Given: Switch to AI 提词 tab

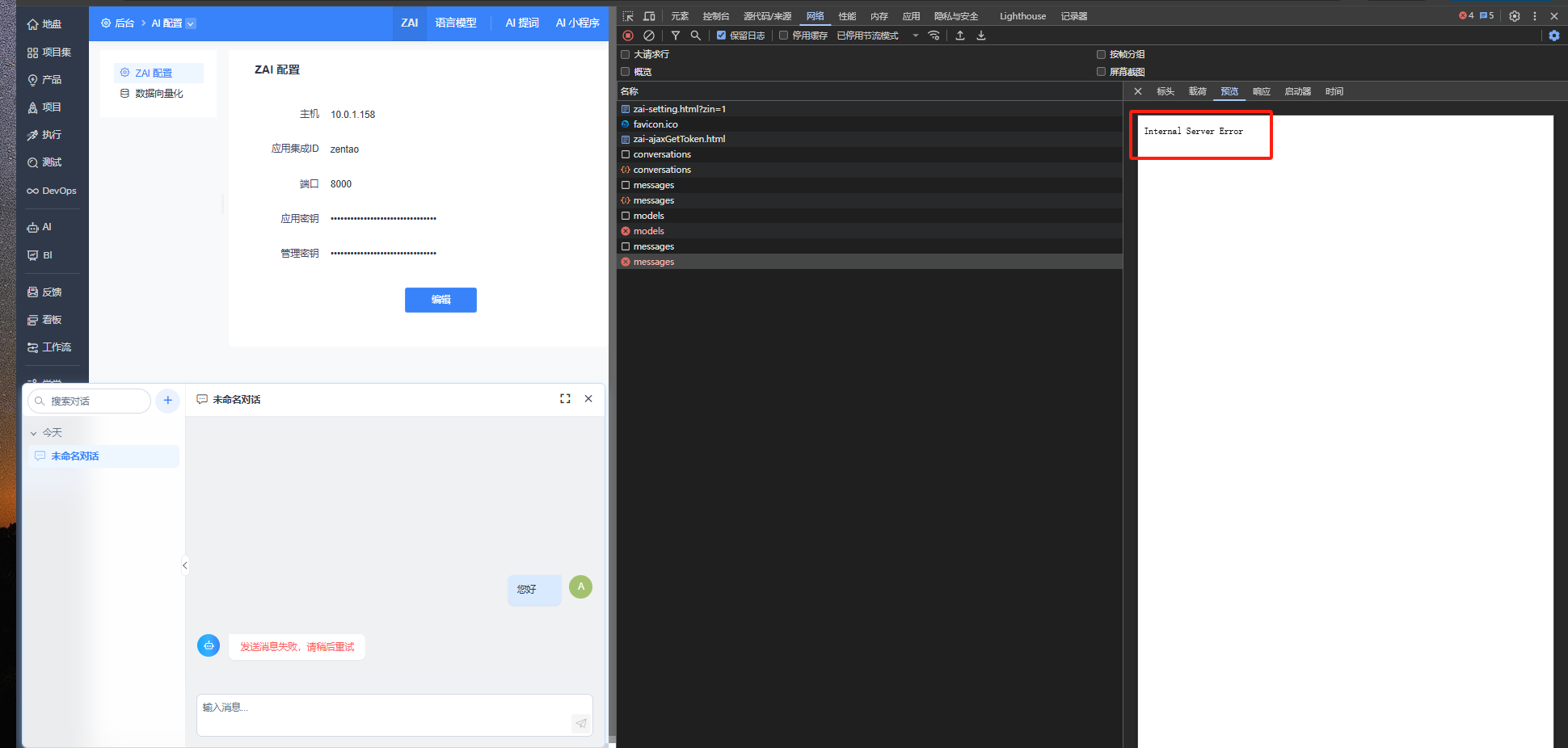Looking at the screenshot, I should pyautogui.click(x=522, y=23).
